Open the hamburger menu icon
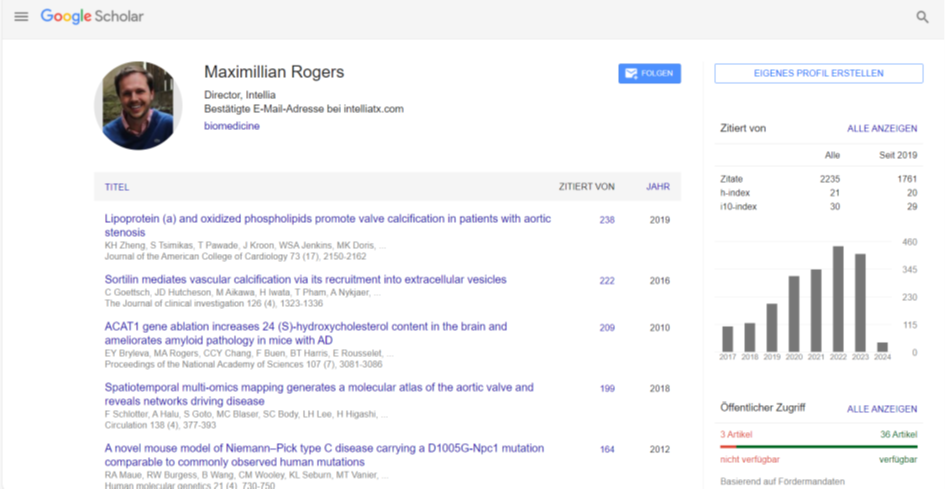Screen dimensions: 945x490 pyautogui.click(x=21, y=17)
